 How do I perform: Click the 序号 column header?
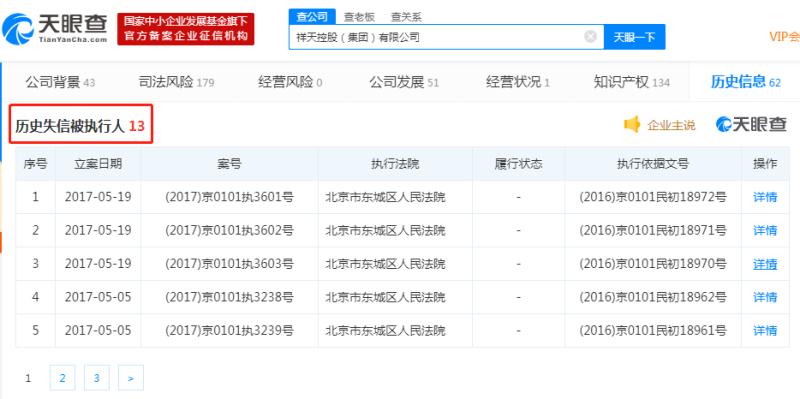35,164
